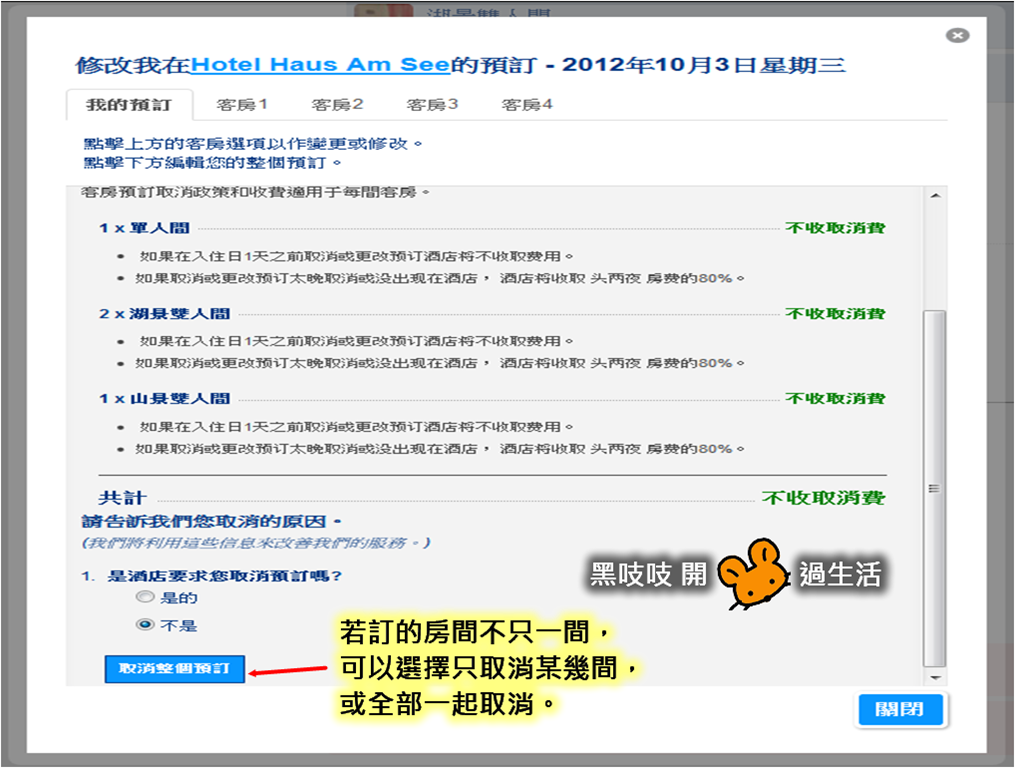Click 不收取消費 beside 湖景雙人間
Viewport: 1015px width, 768px height.
coord(835,313)
